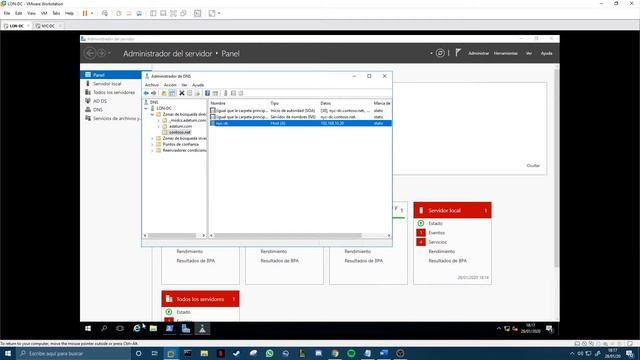Click the Ocultar link in Server Manager panel
Screen dimensions: 640x360
pyautogui.click(x=533, y=166)
